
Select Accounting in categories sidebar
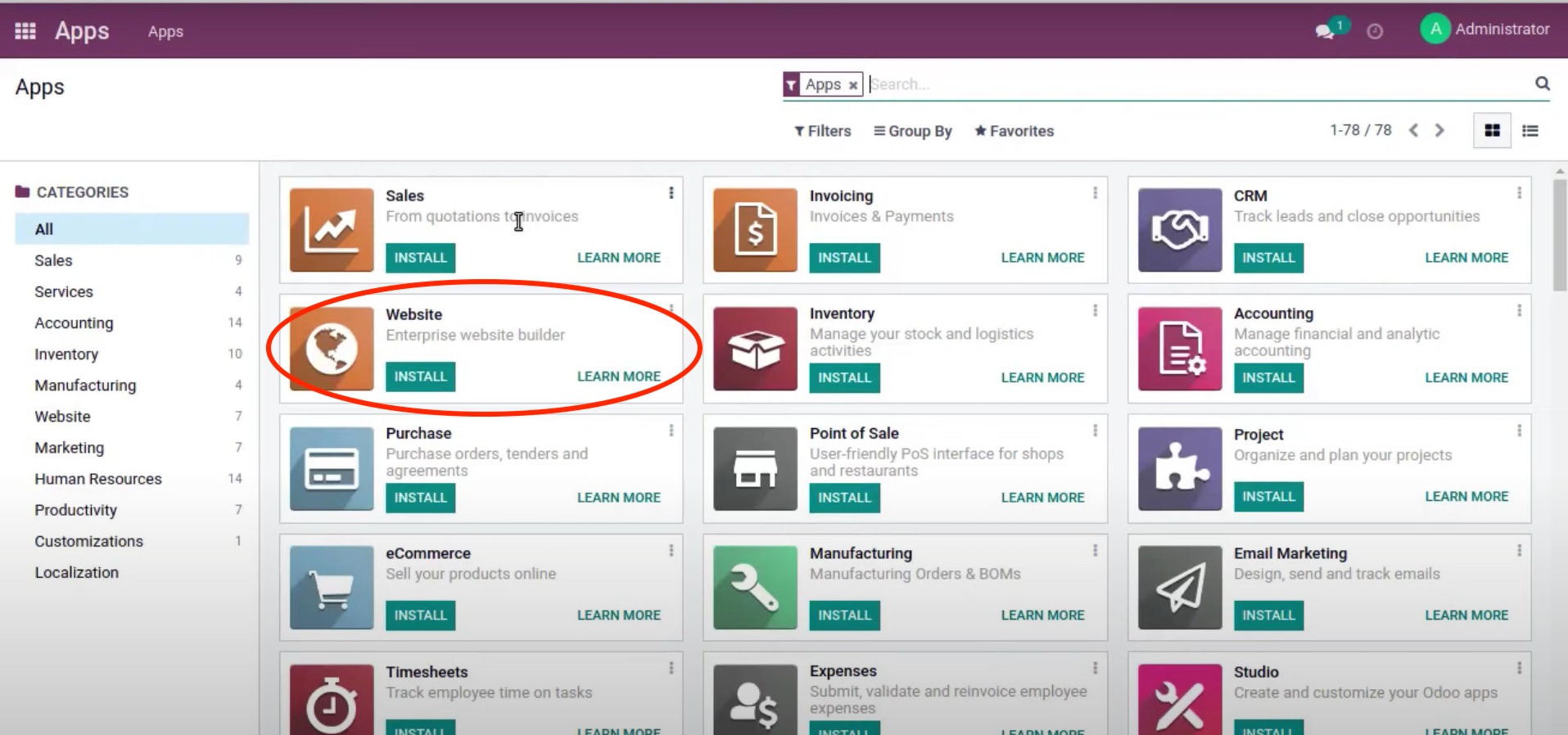(x=74, y=323)
